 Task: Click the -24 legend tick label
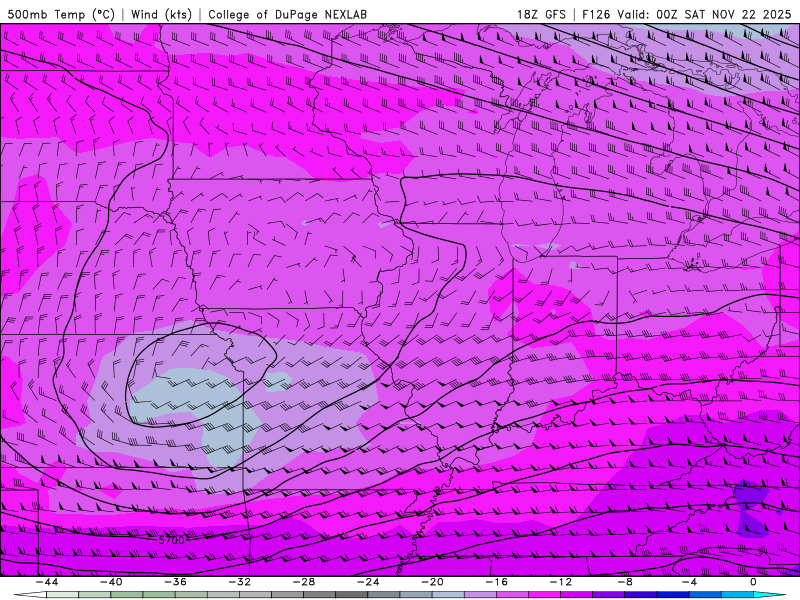(x=368, y=582)
